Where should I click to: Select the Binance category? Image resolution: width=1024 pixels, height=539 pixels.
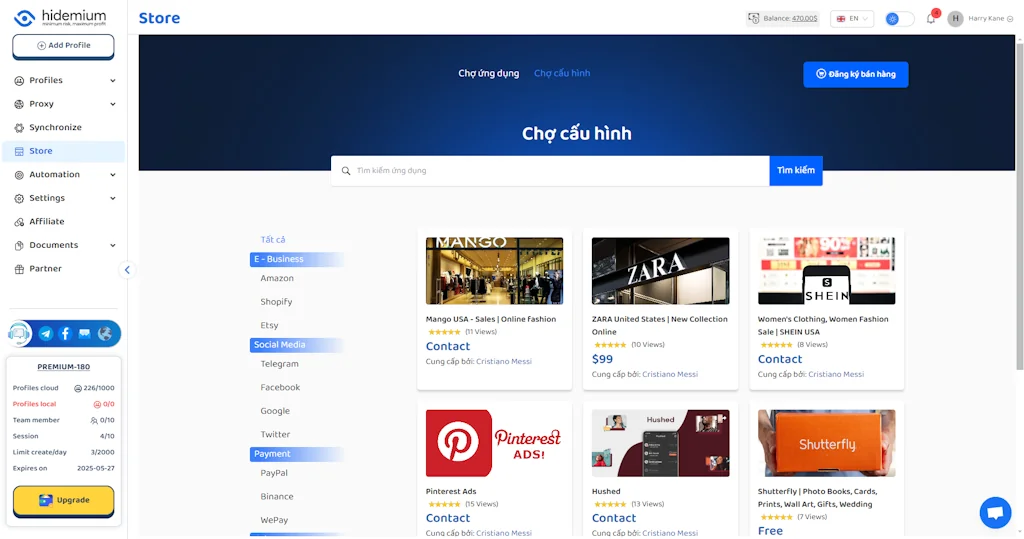[277, 497]
